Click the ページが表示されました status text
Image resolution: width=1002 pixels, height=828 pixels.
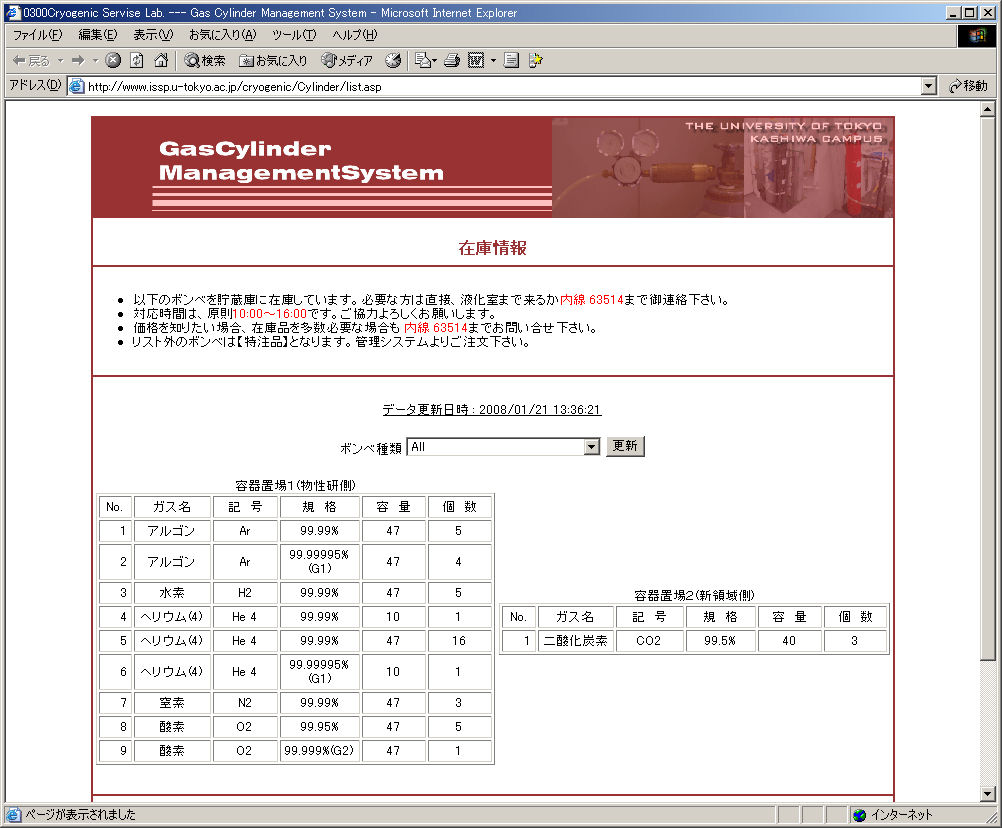[x=80, y=815]
